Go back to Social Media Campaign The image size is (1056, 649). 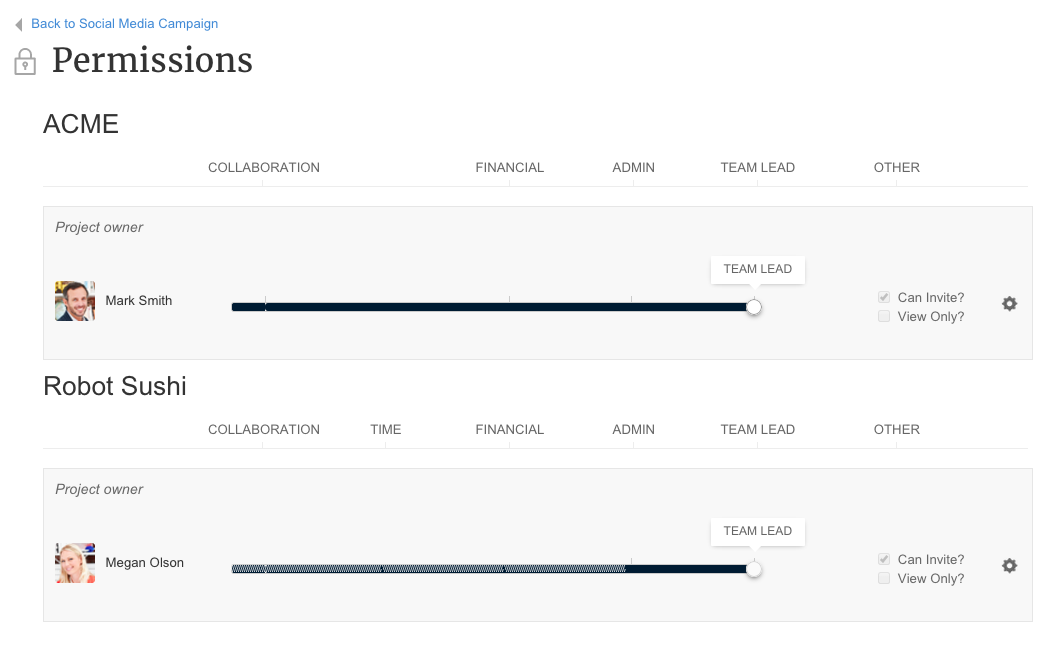124,24
